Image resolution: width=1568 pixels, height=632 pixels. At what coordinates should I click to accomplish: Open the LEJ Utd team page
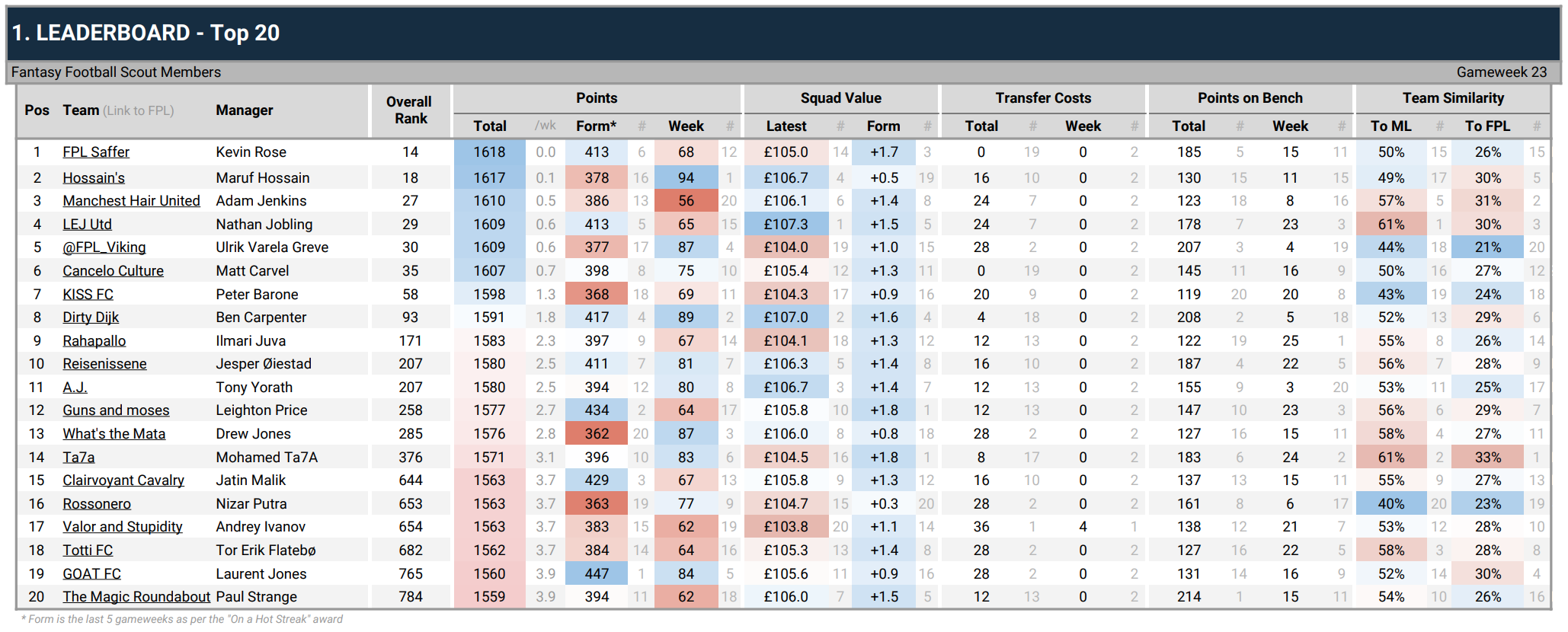click(x=87, y=225)
